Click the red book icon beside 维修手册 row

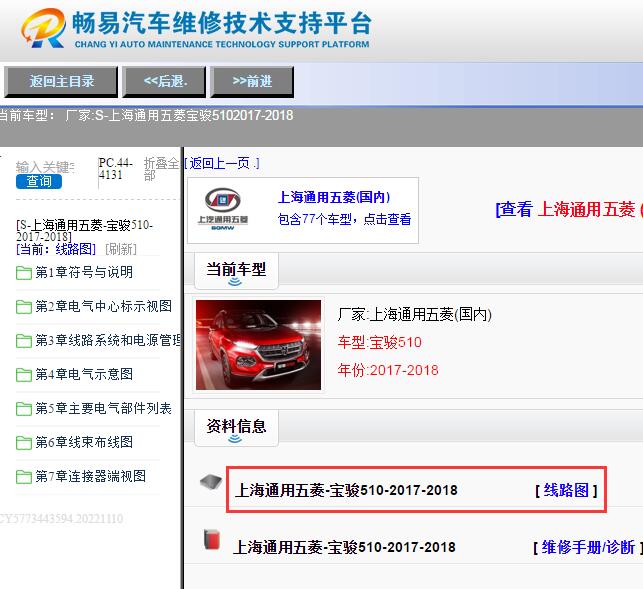(212, 539)
